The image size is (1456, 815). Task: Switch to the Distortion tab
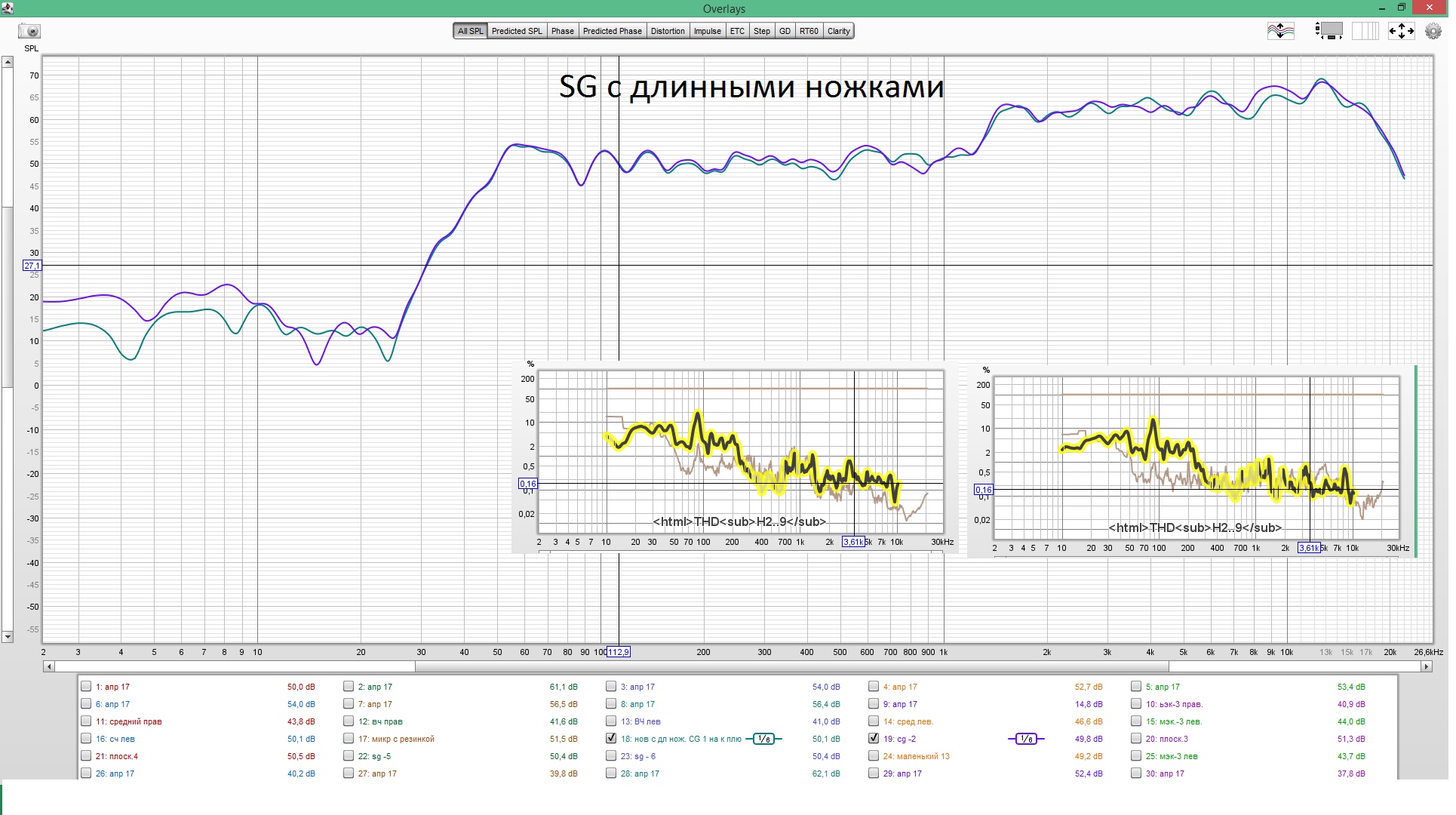pos(668,31)
